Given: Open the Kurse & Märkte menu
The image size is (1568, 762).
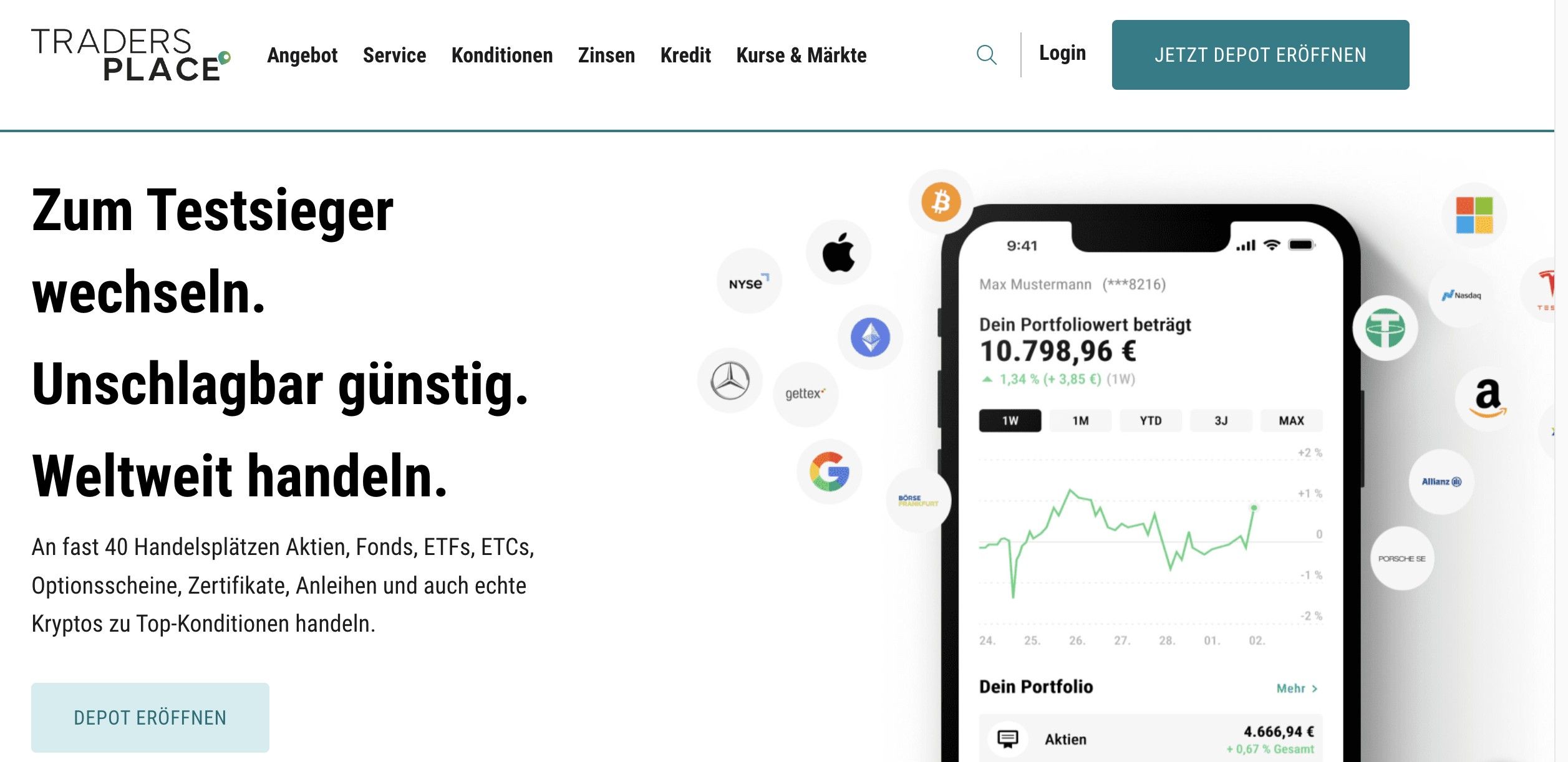Looking at the screenshot, I should [x=801, y=55].
